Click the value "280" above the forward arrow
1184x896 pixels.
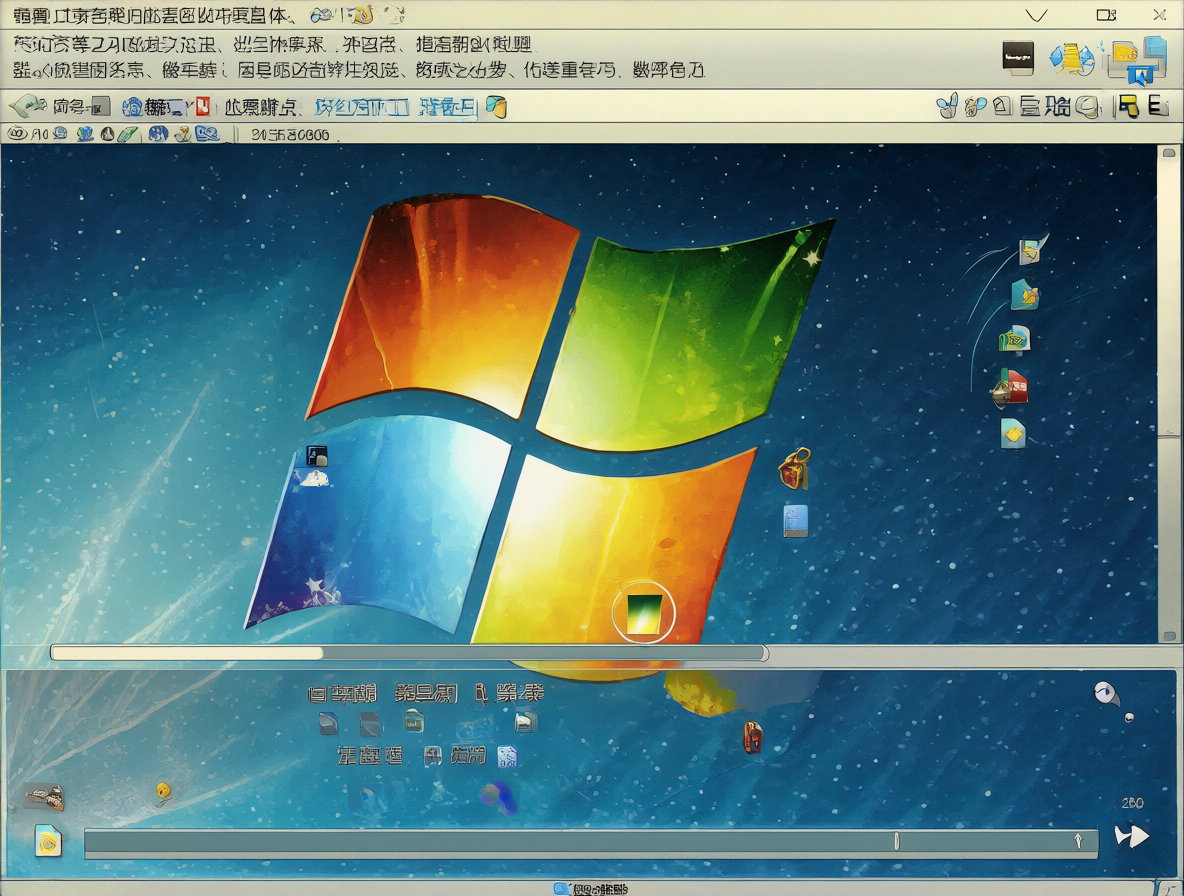coord(1132,803)
